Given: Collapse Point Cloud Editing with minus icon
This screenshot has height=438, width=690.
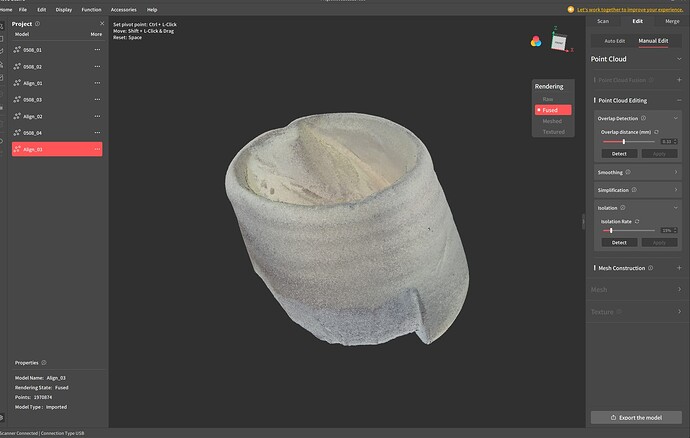Looking at the screenshot, I should click(x=679, y=100).
